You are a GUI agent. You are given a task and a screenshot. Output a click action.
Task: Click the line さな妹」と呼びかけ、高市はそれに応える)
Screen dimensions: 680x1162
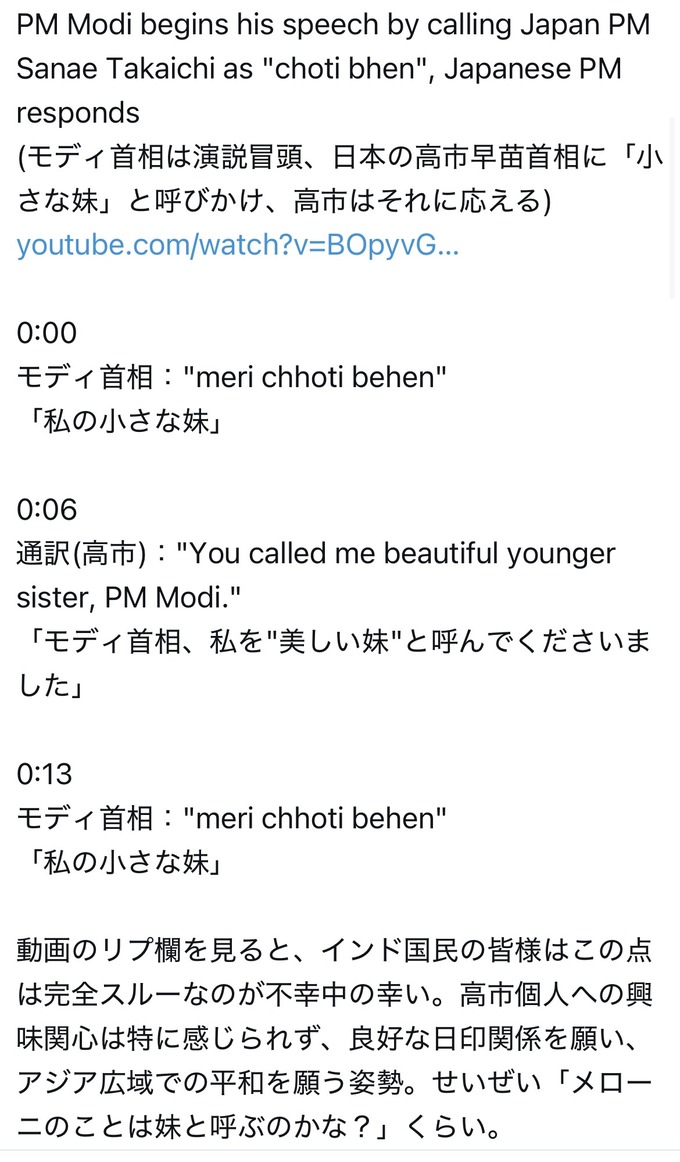coord(284,201)
